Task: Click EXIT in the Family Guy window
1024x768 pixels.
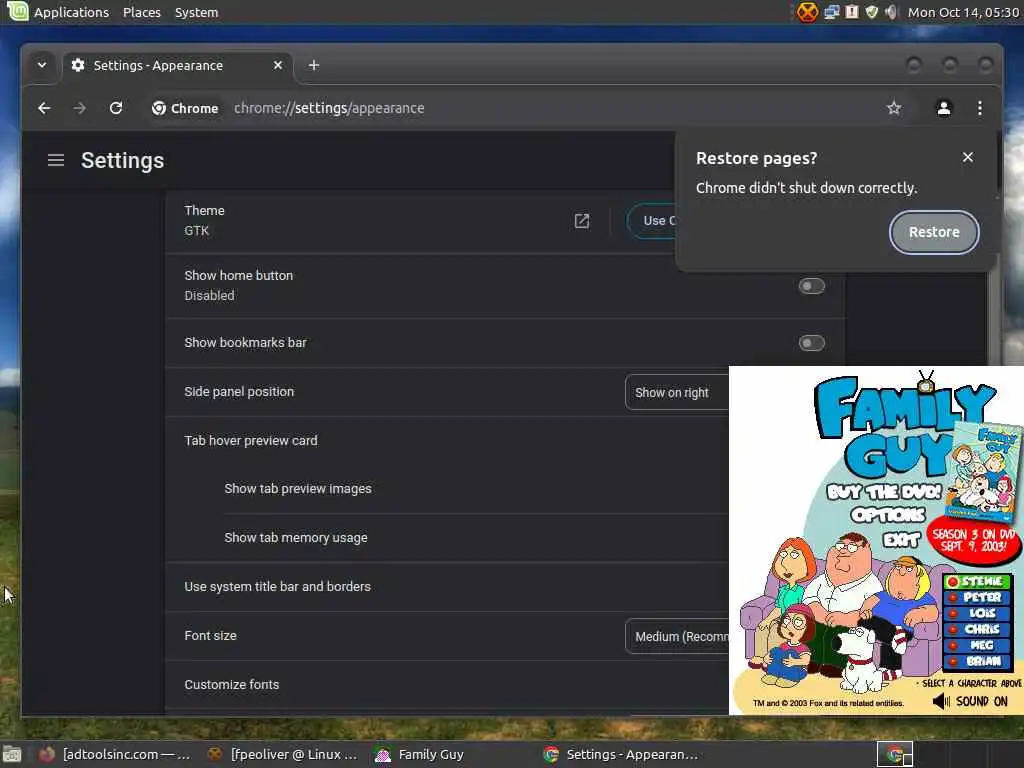Action: (901, 539)
